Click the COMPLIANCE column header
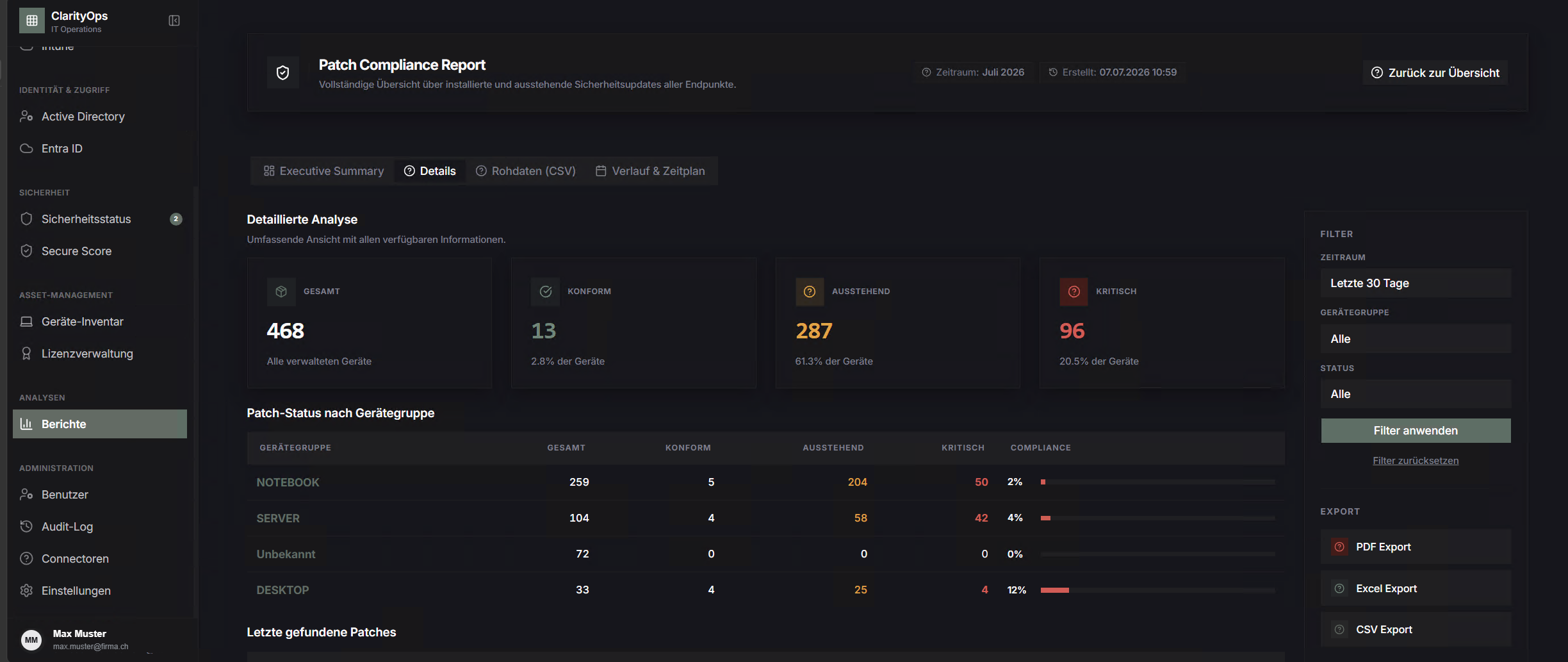This screenshot has width=1568, height=662. tap(1040, 448)
